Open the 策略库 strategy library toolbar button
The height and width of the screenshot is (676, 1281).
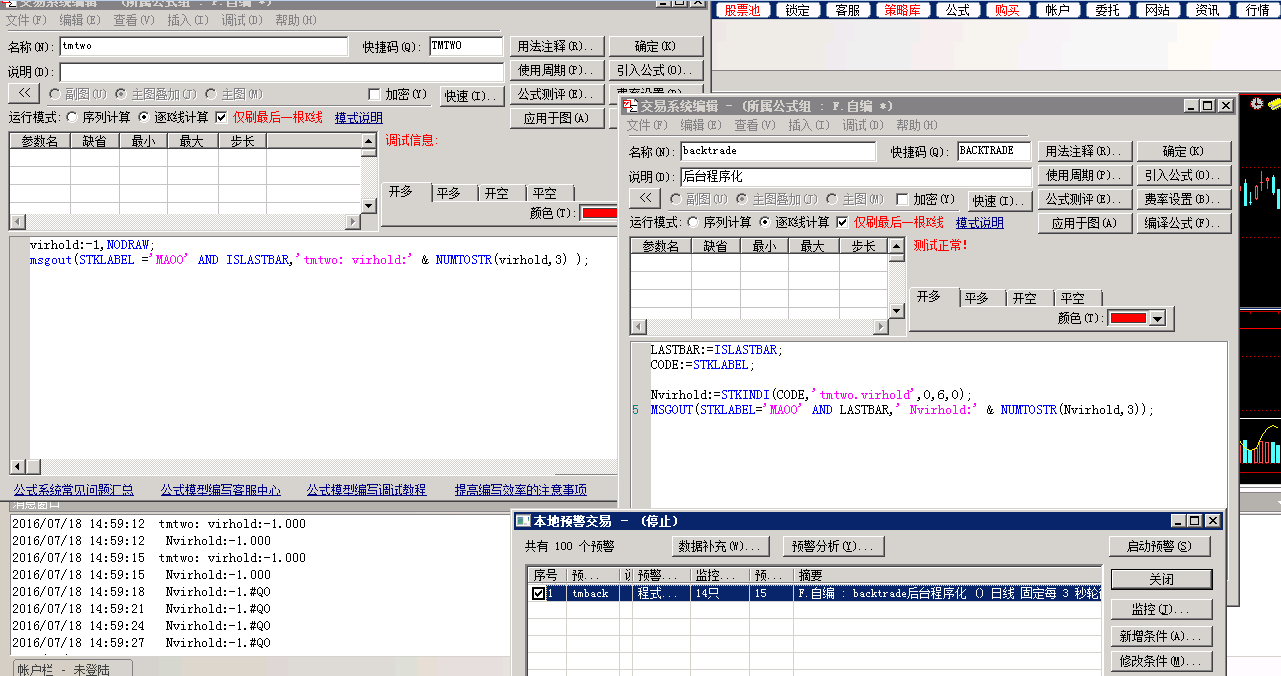point(906,10)
